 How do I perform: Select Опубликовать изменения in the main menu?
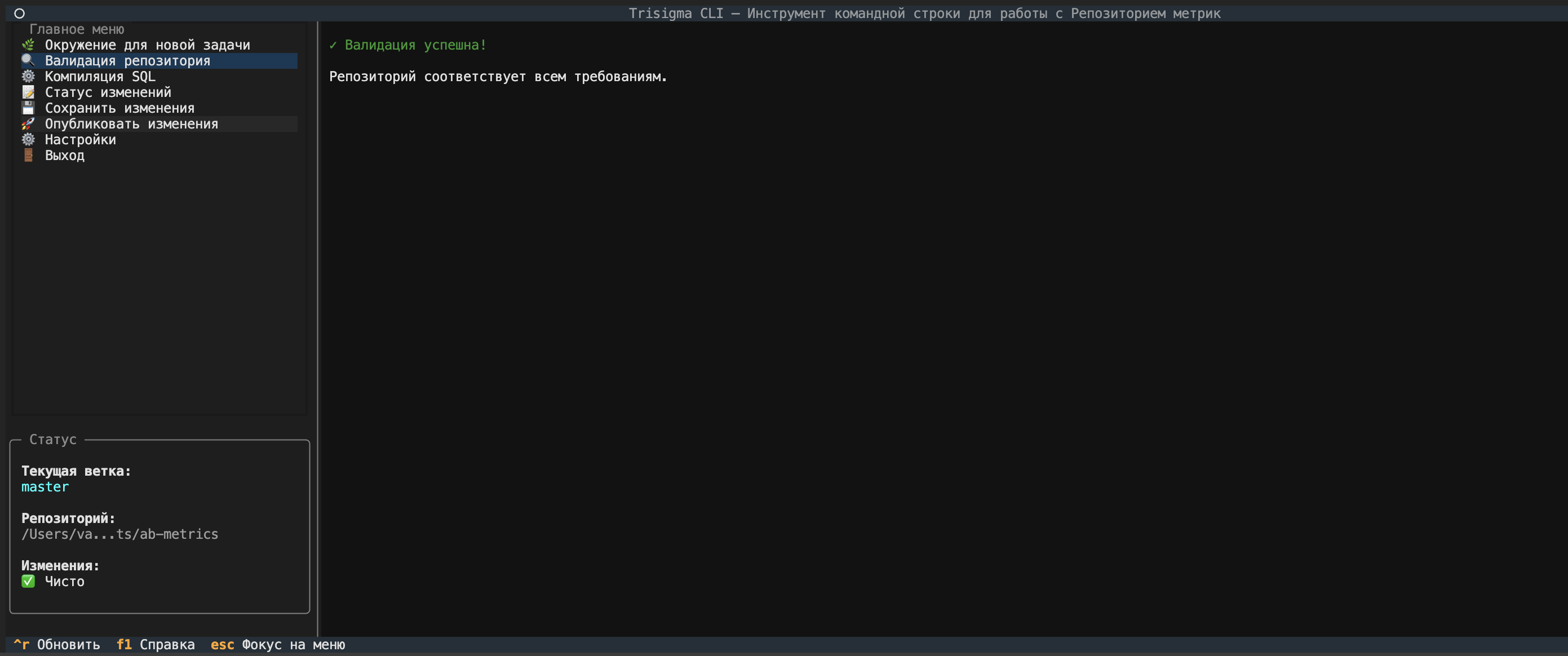pyautogui.click(x=131, y=124)
